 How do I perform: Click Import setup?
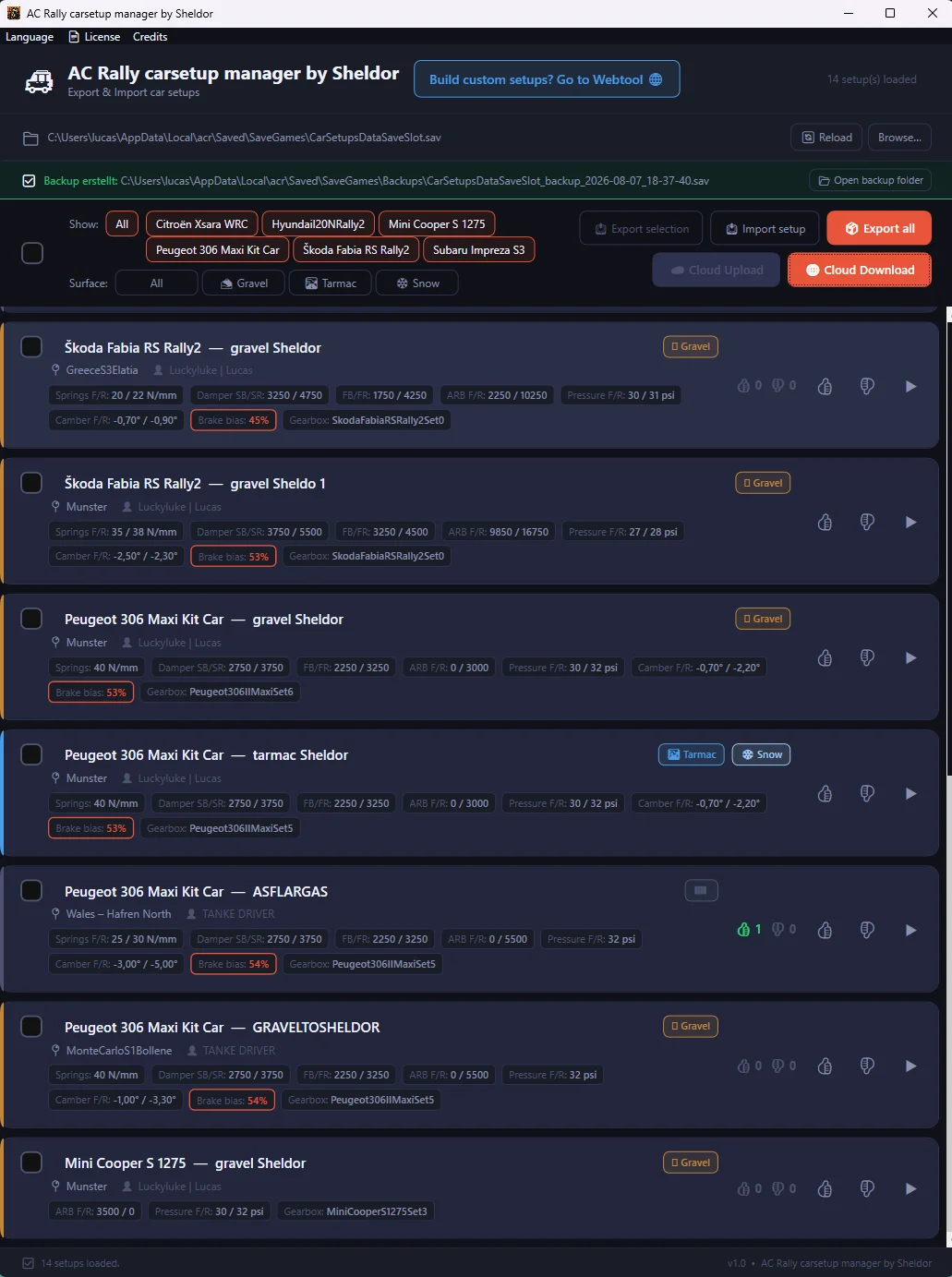(765, 228)
